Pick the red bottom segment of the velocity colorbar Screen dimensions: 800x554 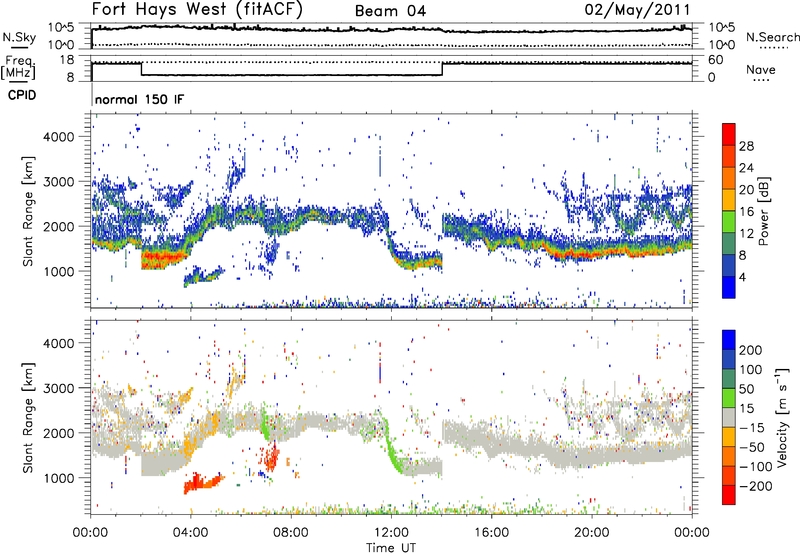pos(729,495)
